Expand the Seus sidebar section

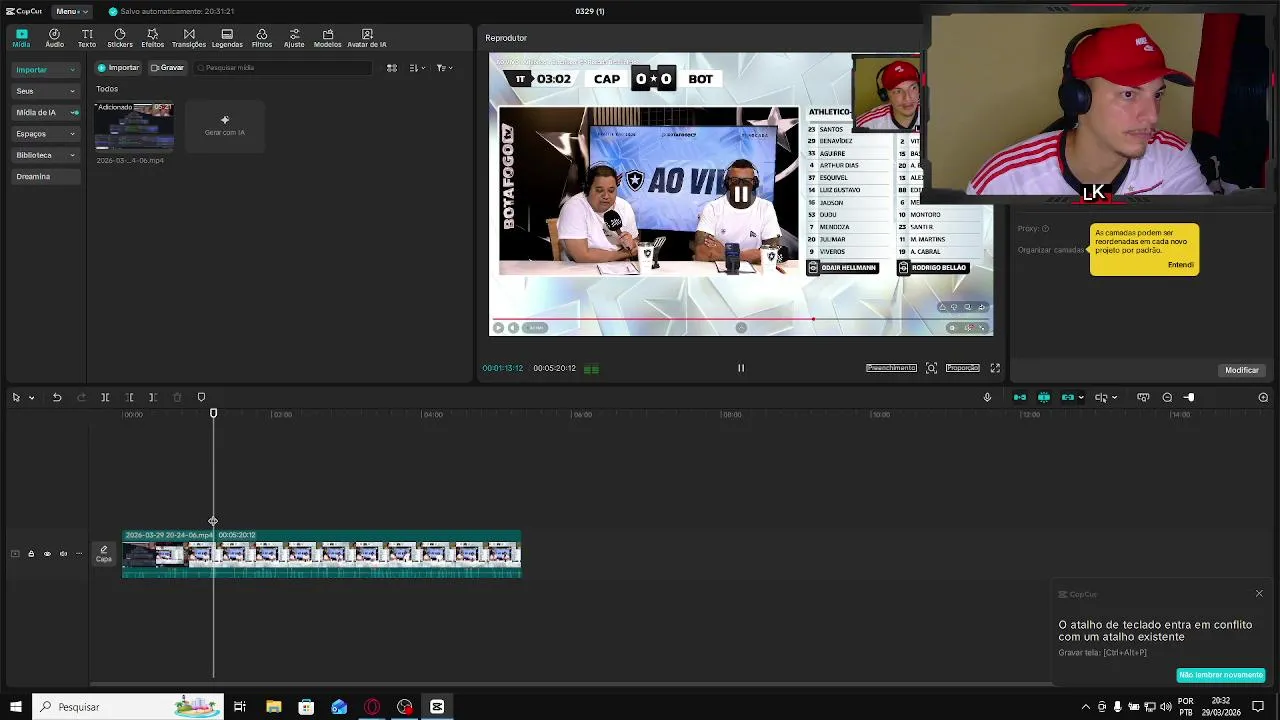(x=45, y=91)
